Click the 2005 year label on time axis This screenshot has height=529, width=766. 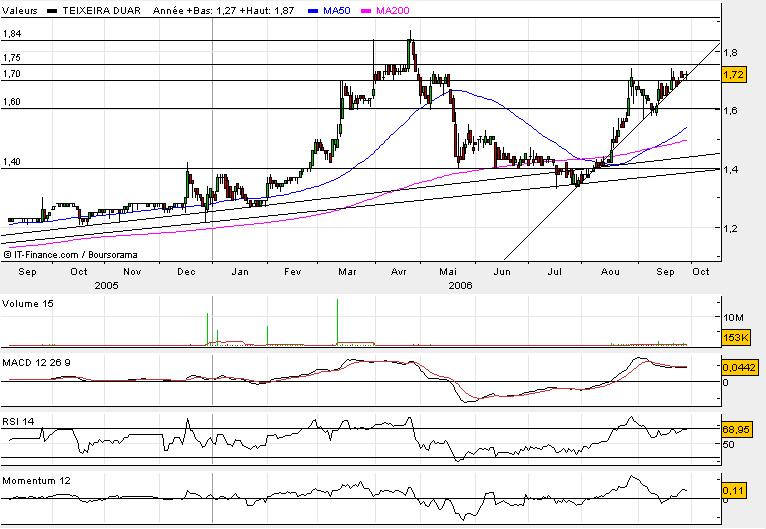[x=106, y=285]
